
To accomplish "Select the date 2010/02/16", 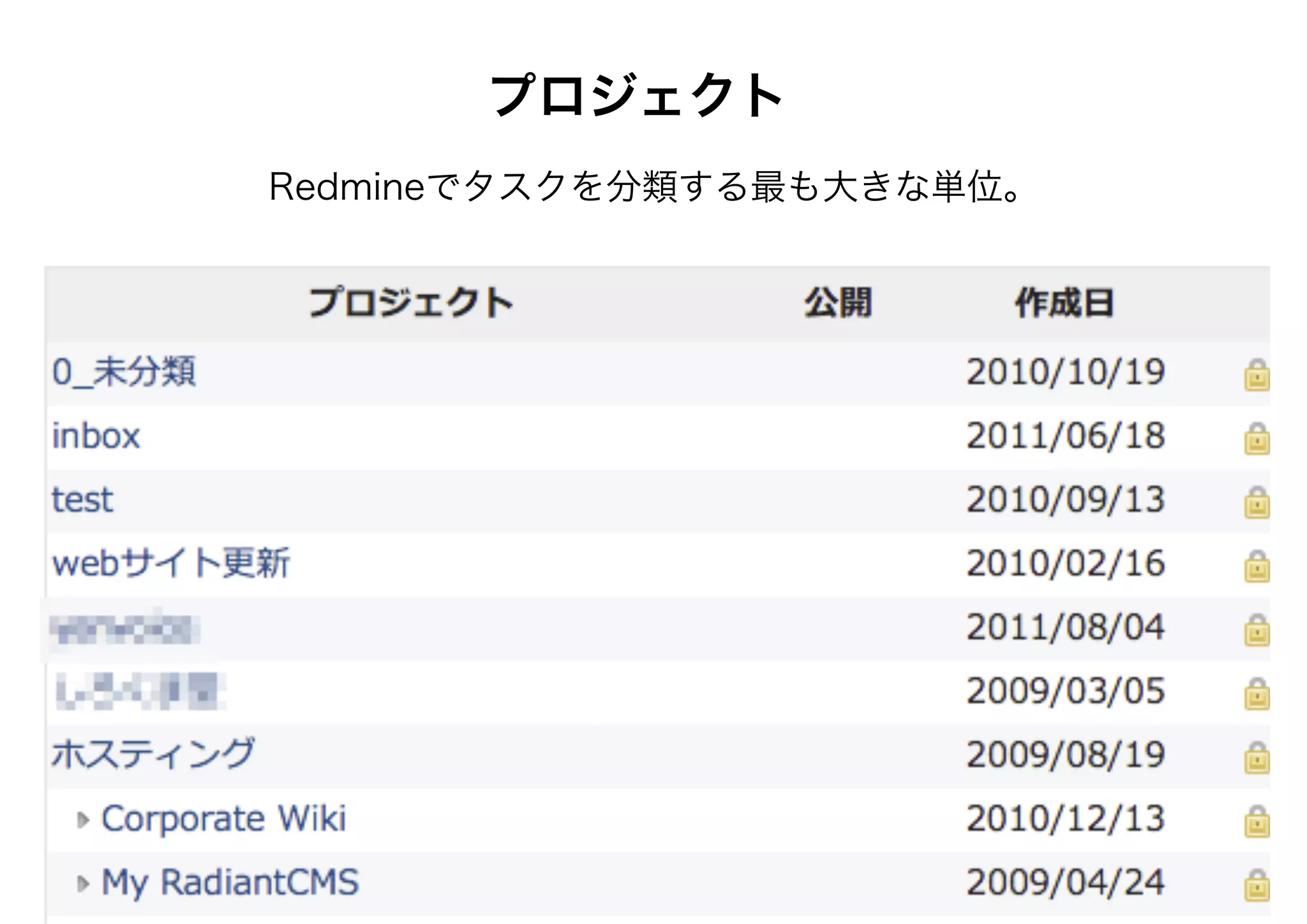I will tap(1066, 563).
